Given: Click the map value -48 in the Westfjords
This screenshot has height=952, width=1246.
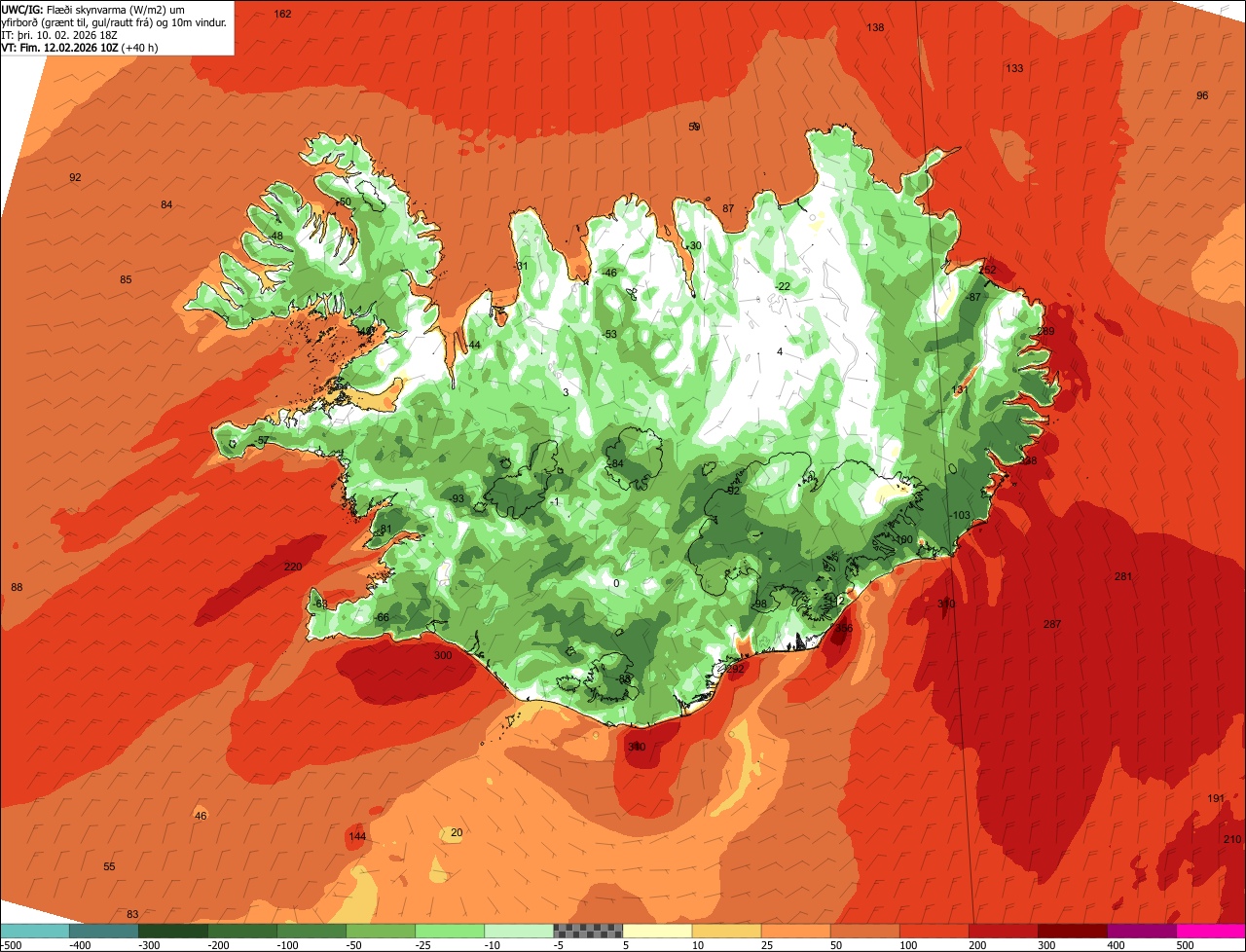Looking at the screenshot, I should 275,236.
